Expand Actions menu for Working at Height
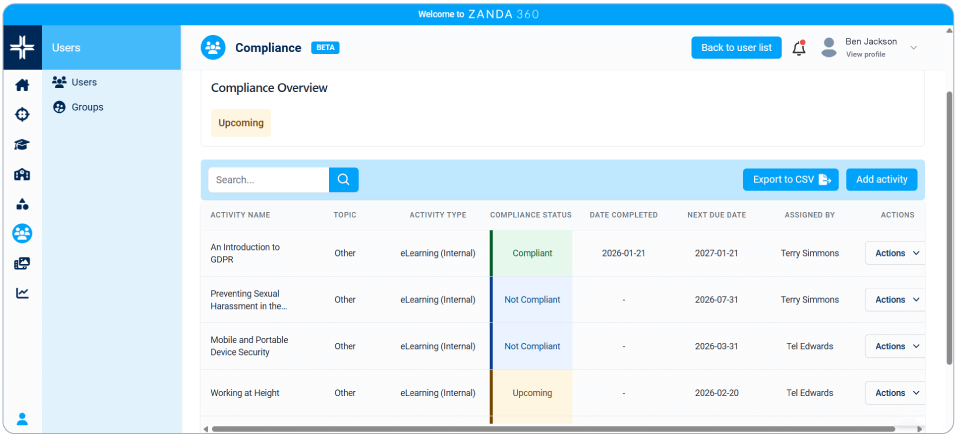Viewport: 957px width, 437px height. point(894,393)
